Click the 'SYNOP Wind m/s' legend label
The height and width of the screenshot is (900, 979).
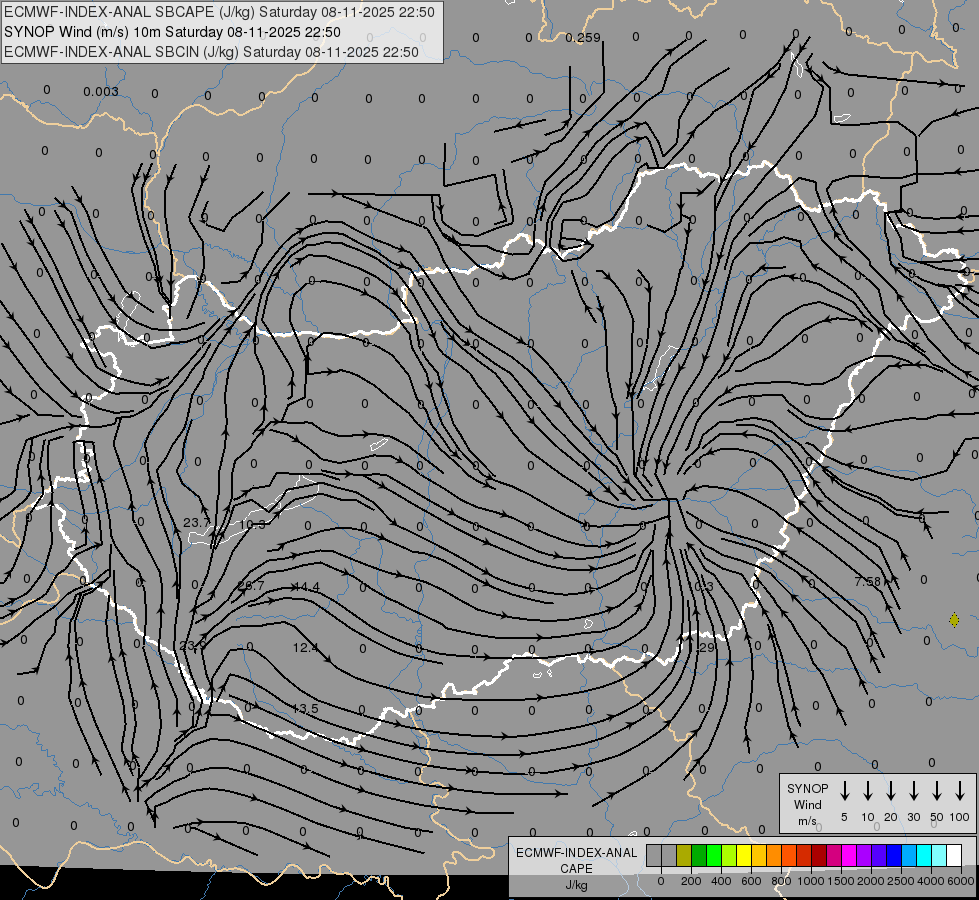pyautogui.click(x=807, y=804)
